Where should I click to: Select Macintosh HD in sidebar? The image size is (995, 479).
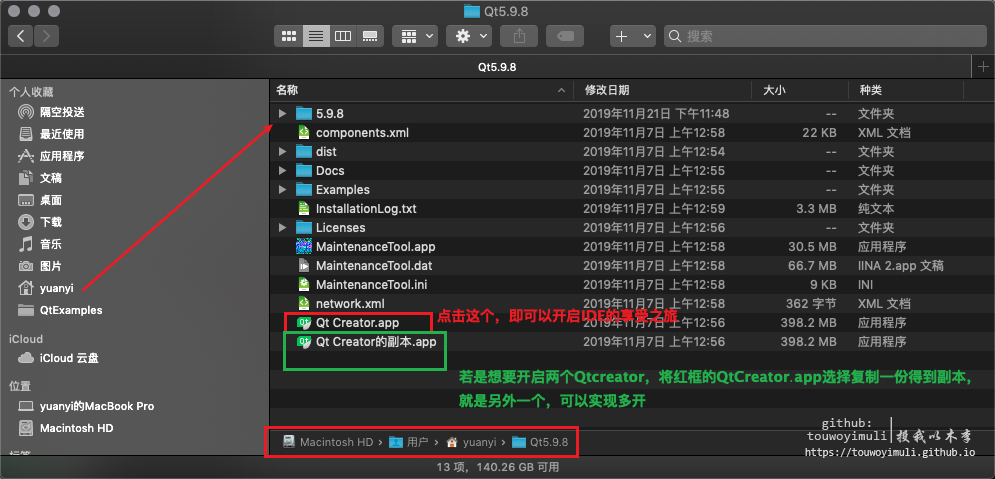click(x=66, y=428)
